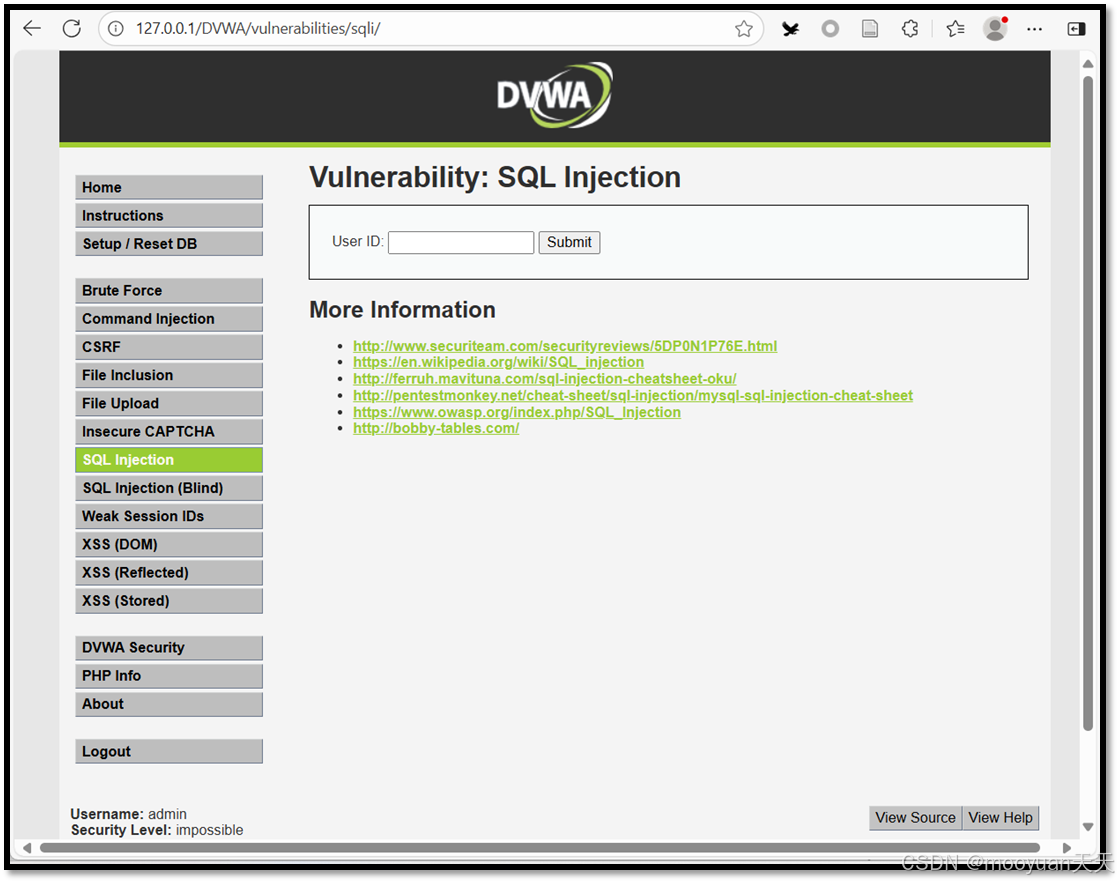Open File Upload page
This screenshot has height=883, width=1119.
coord(169,403)
